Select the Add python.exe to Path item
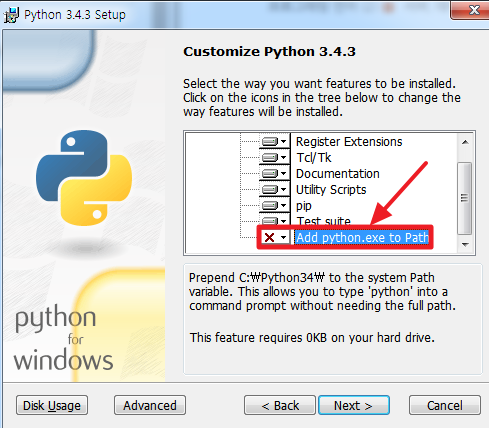Viewport: 489px width, 428px height. [x=362, y=237]
